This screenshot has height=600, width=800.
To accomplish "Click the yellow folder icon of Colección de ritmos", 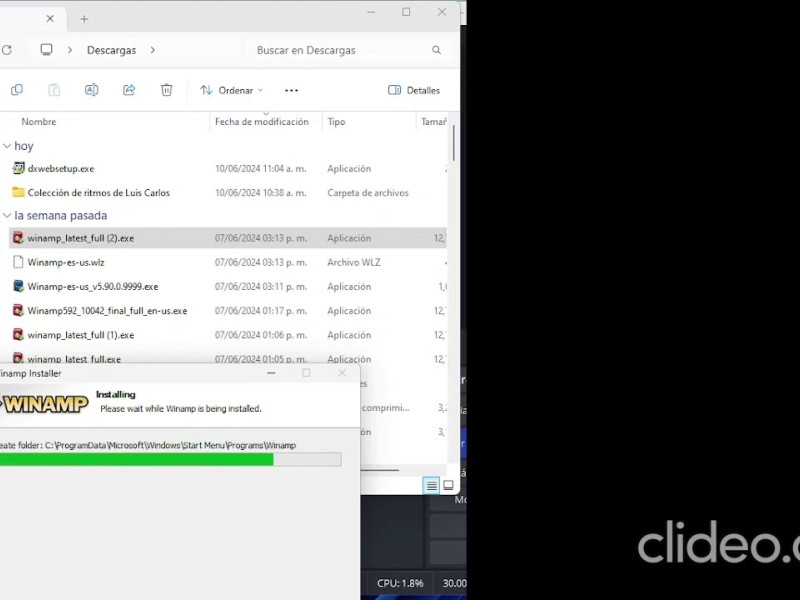I will click(18, 192).
